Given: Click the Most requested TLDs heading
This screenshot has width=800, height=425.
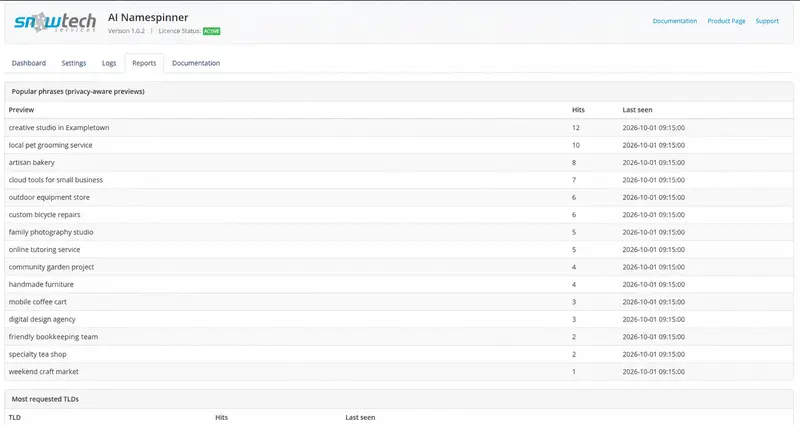Looking at the screenshot, I should coord(45,399).
